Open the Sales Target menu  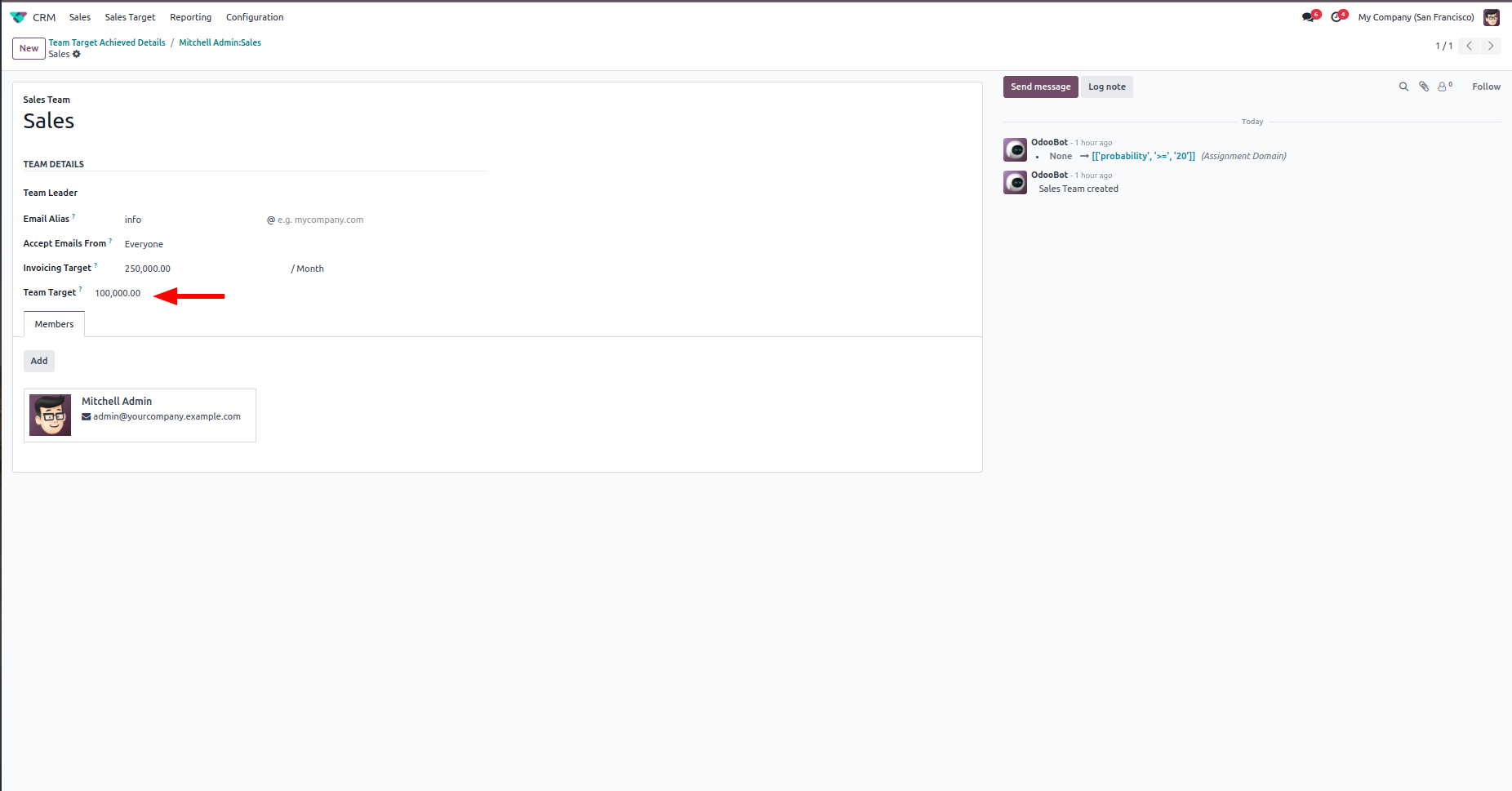(x=130, y=17)
